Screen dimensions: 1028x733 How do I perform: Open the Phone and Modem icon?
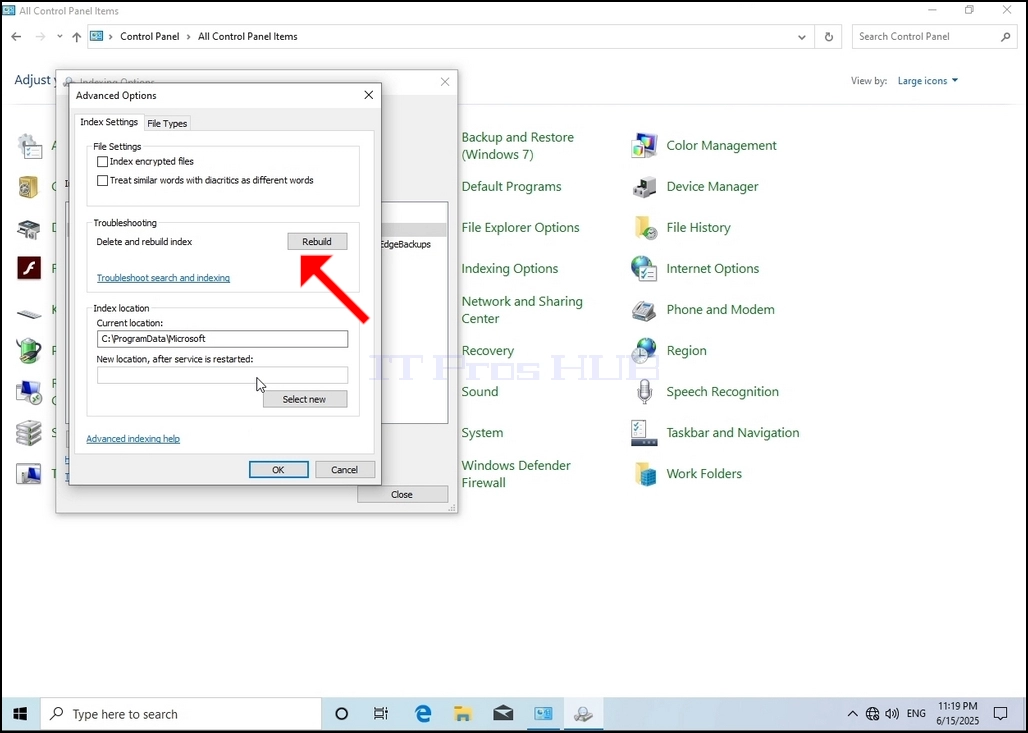coord(644,309)
